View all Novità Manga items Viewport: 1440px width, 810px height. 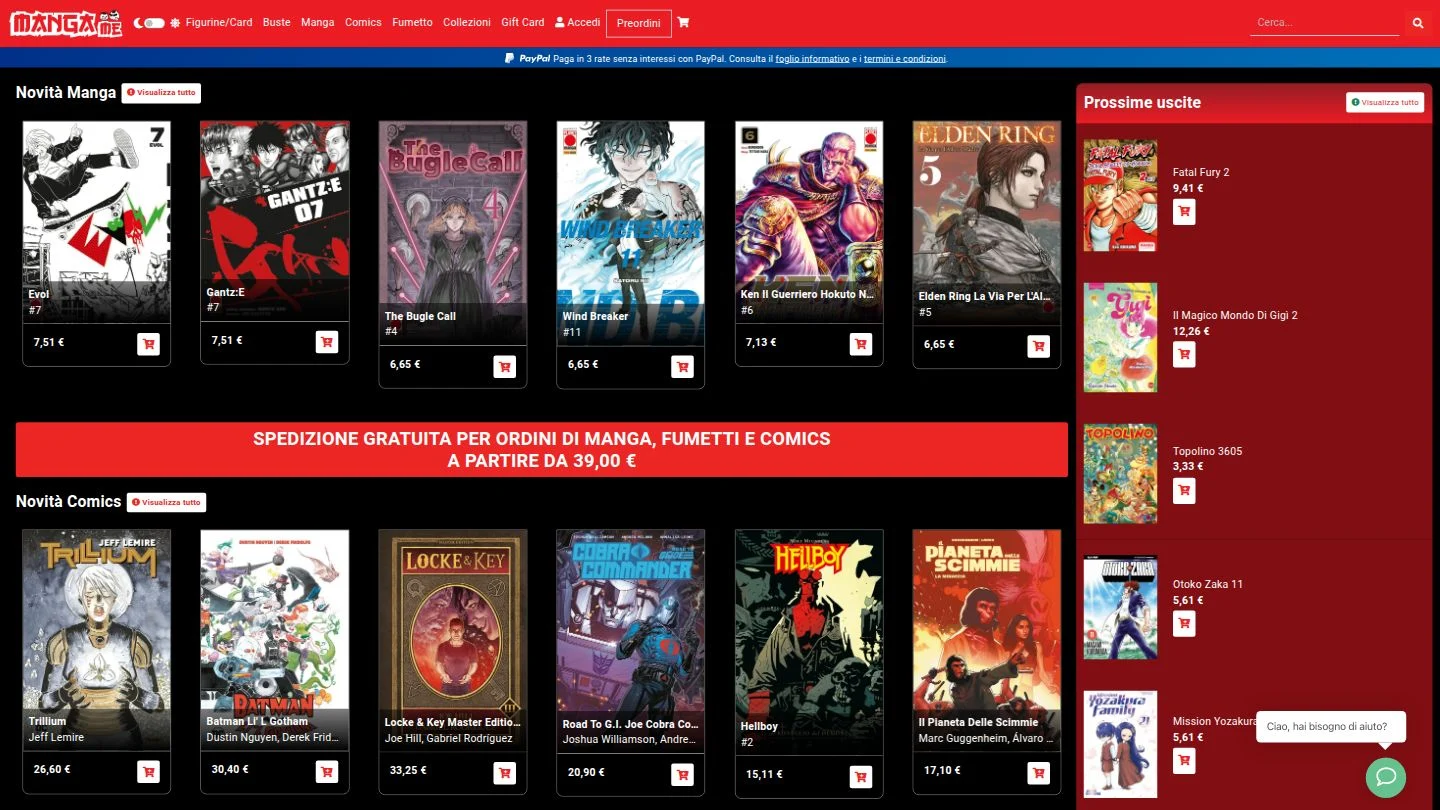pos(161,93)
